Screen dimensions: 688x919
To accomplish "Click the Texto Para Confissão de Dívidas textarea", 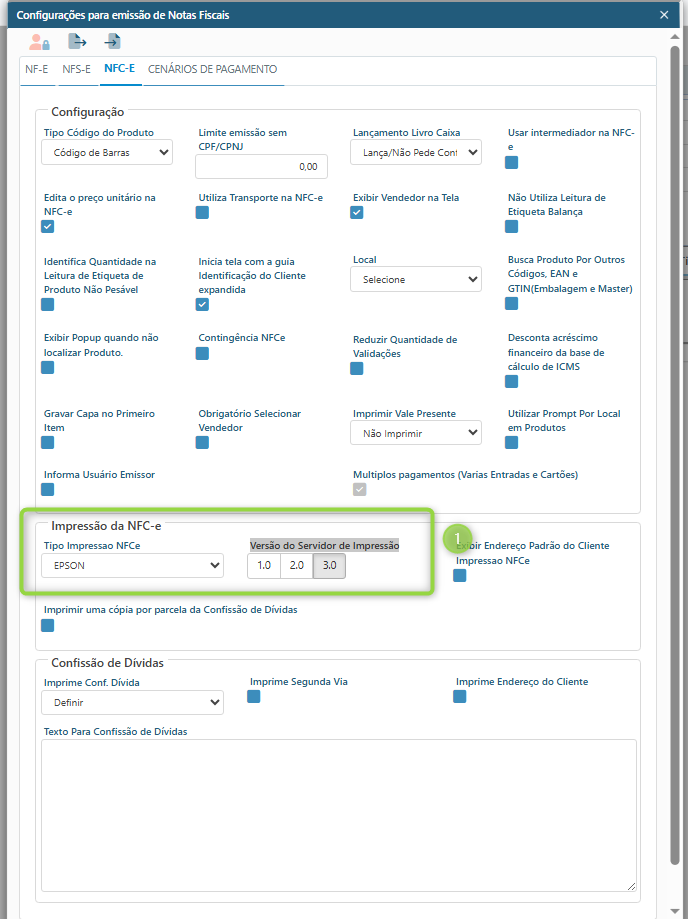I will (x=338, y=814).
